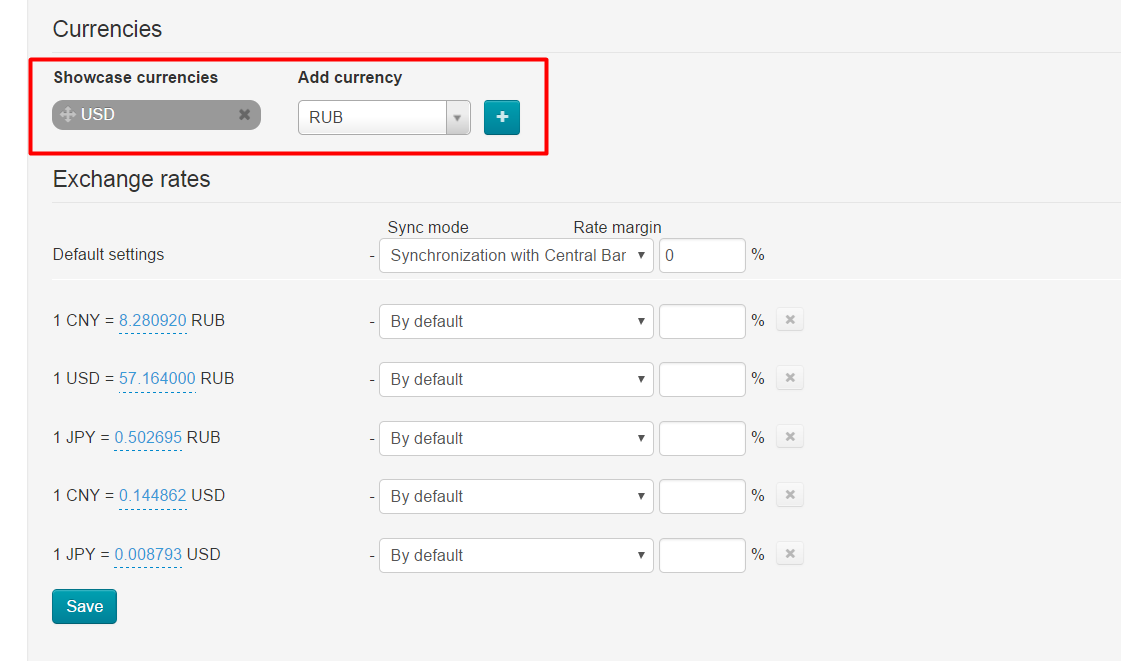1121x661 pixels.
Task: Open sync mode dropdown for JPY to USD
Action: [x=516, y=555]
